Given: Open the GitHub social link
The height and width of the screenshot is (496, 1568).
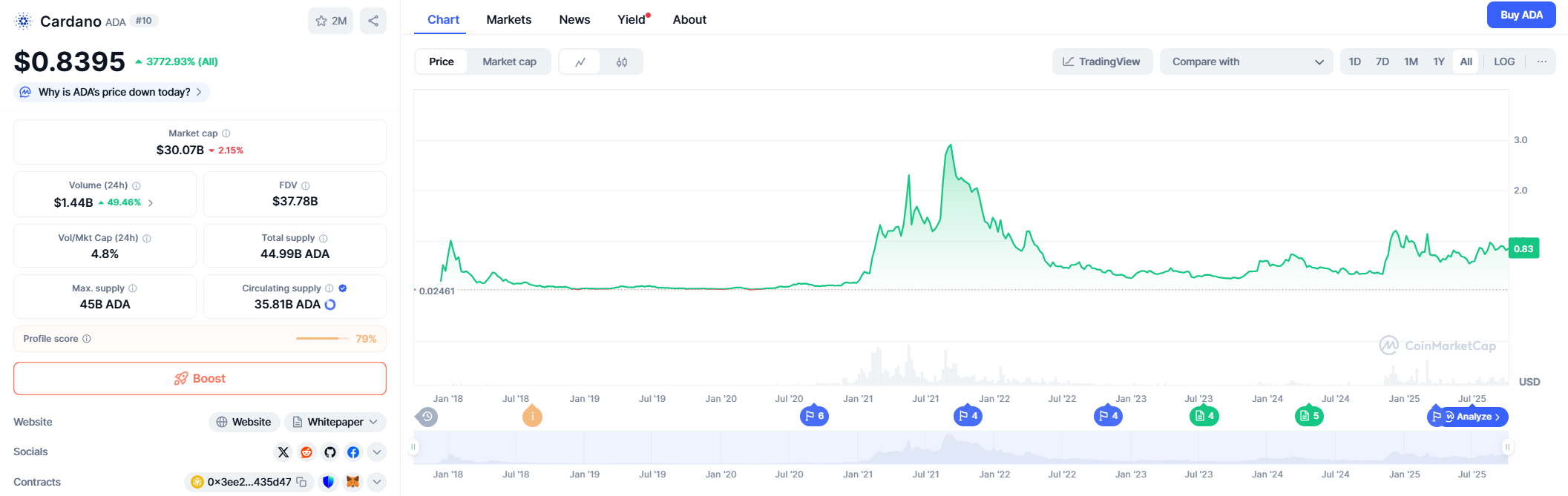Looking at the screenshot, I should point(330,452).
